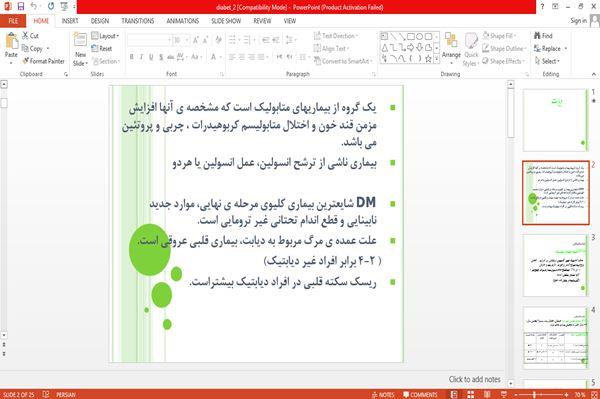Image resolution: width=600 pixels, height=399 pixels.
Task: Open the Select dropdown in Editing
Action: [x=547, y=61]
